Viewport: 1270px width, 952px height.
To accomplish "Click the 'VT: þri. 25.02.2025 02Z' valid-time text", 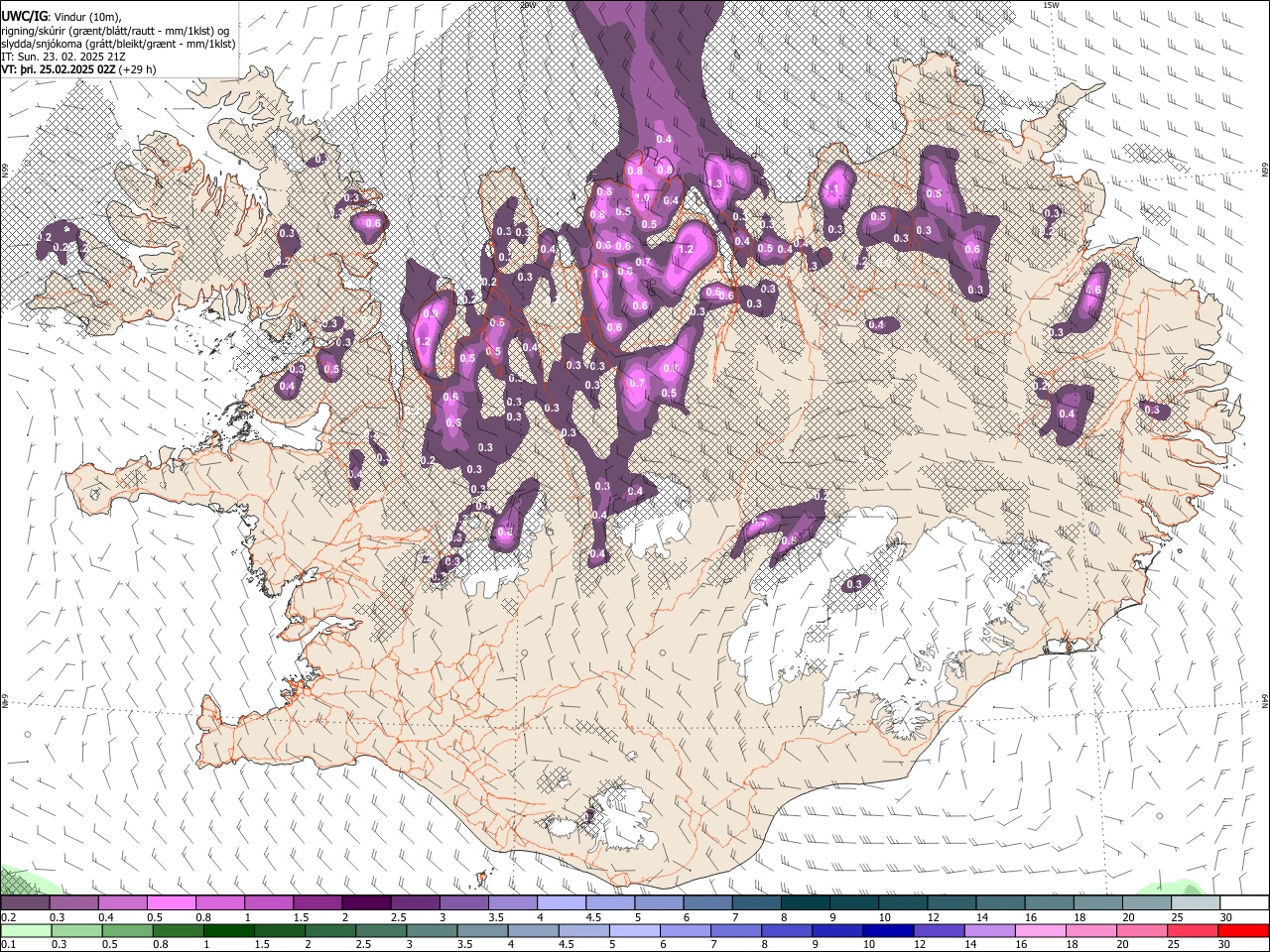I will 60,69.
